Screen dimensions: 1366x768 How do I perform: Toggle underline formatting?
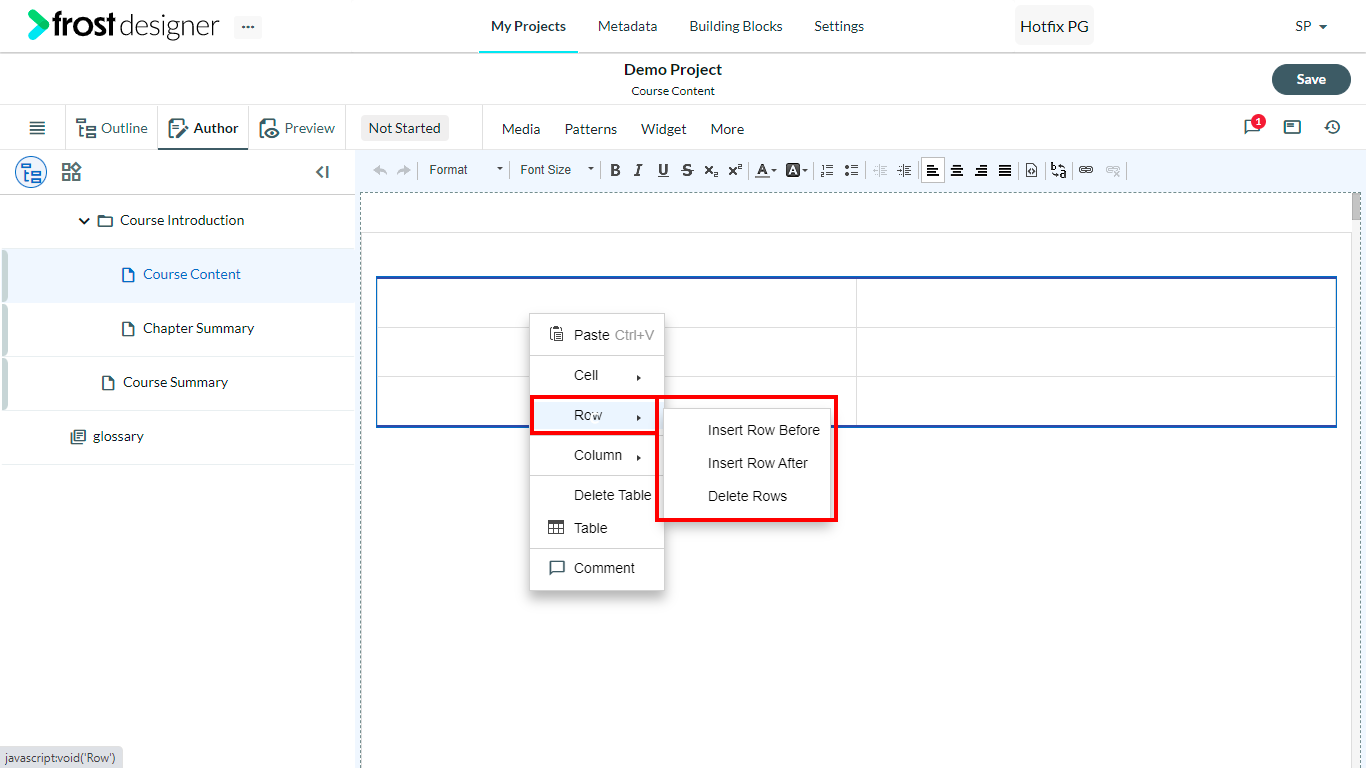pos(663,170)
